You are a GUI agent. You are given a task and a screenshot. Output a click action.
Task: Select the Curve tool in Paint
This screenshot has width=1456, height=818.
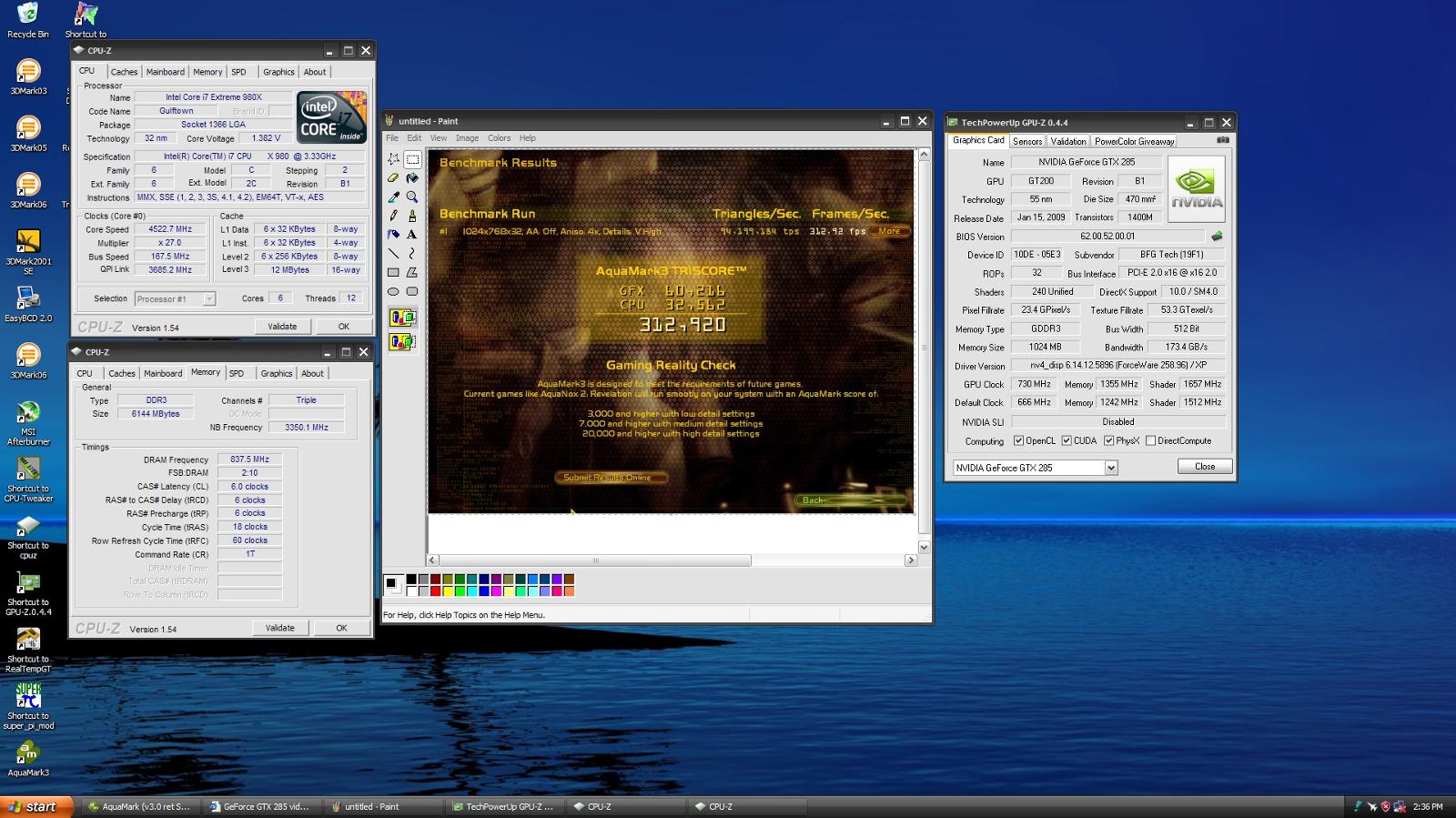point(412,254)
